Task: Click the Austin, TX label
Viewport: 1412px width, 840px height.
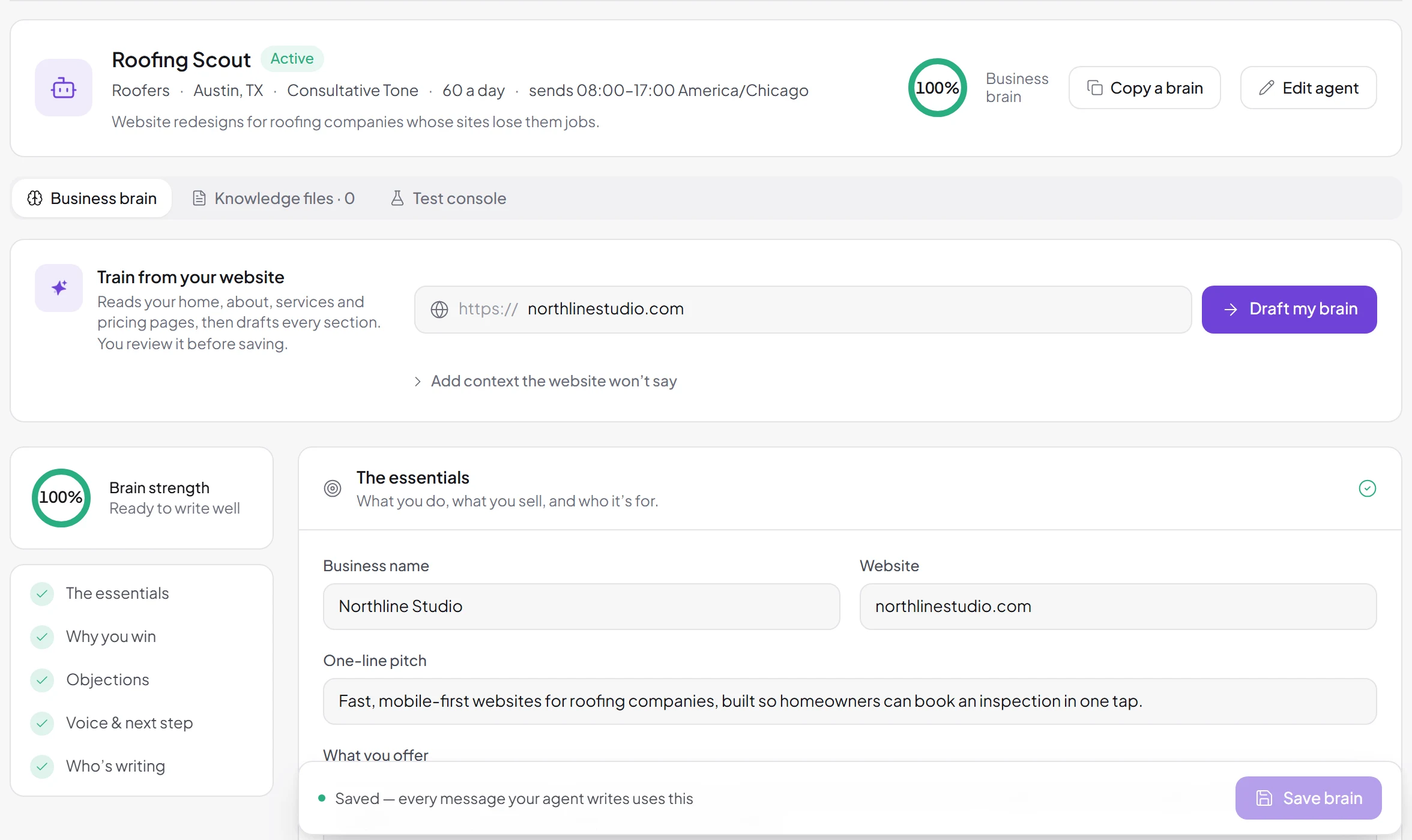Action: pyautogui.click(x=228, y=90)
